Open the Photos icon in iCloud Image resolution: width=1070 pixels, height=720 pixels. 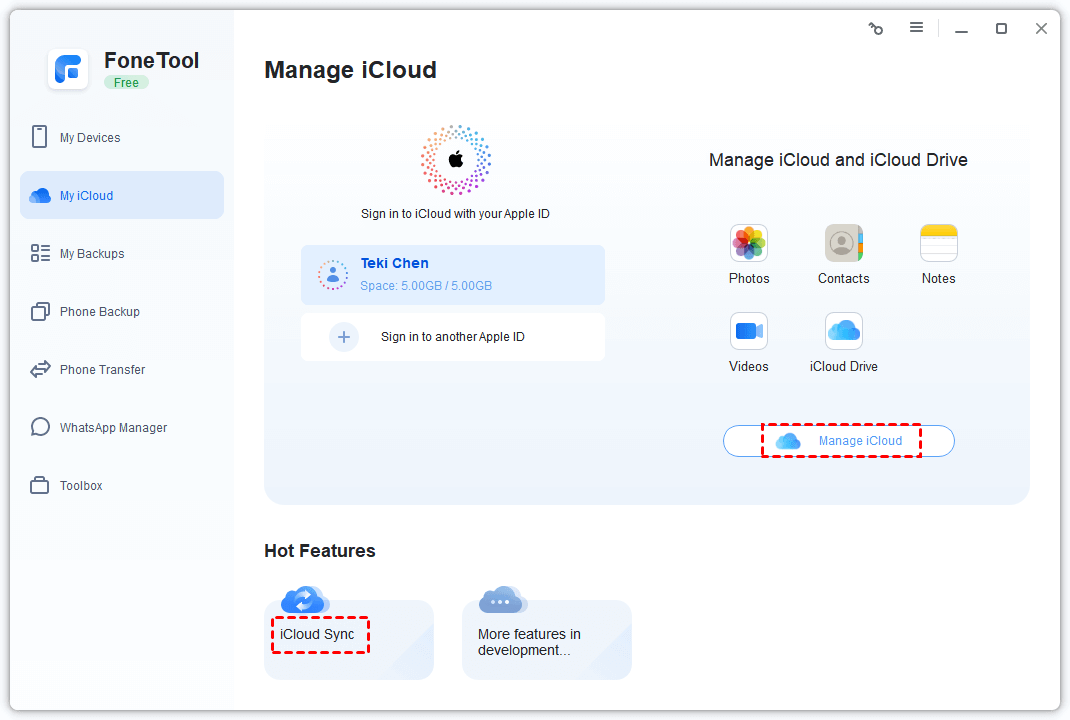748,243
